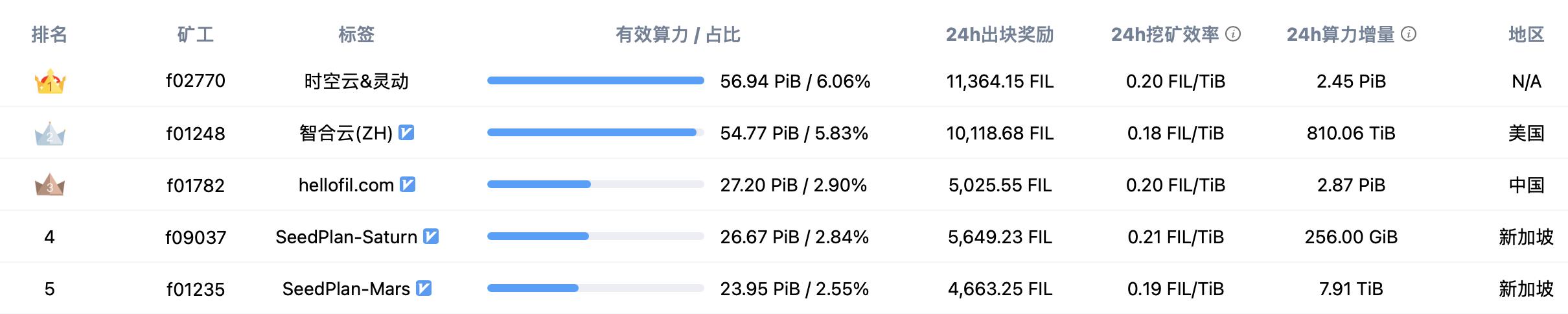Screen dimensions: 1568x314
Task: Click power progress bar for SeedPlan-Mars
Action: click(595, 289)
